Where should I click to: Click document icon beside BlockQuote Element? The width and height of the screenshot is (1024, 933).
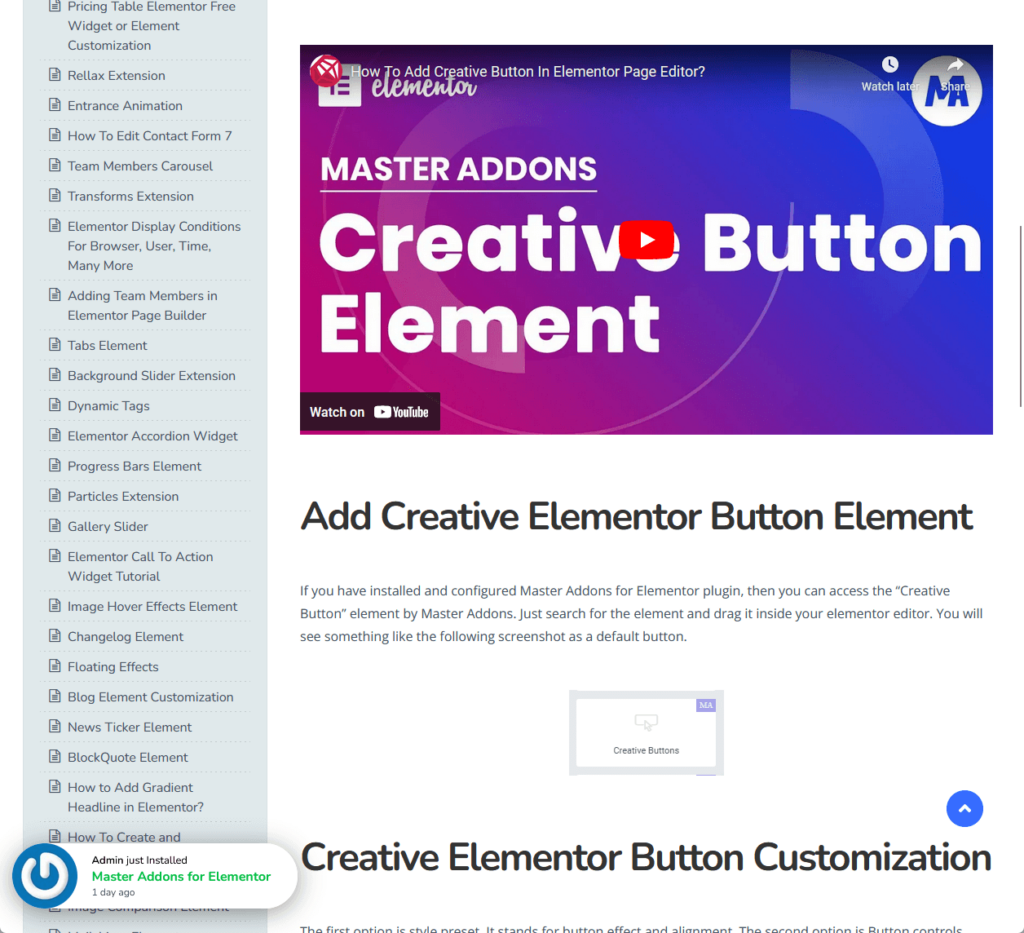55,755
